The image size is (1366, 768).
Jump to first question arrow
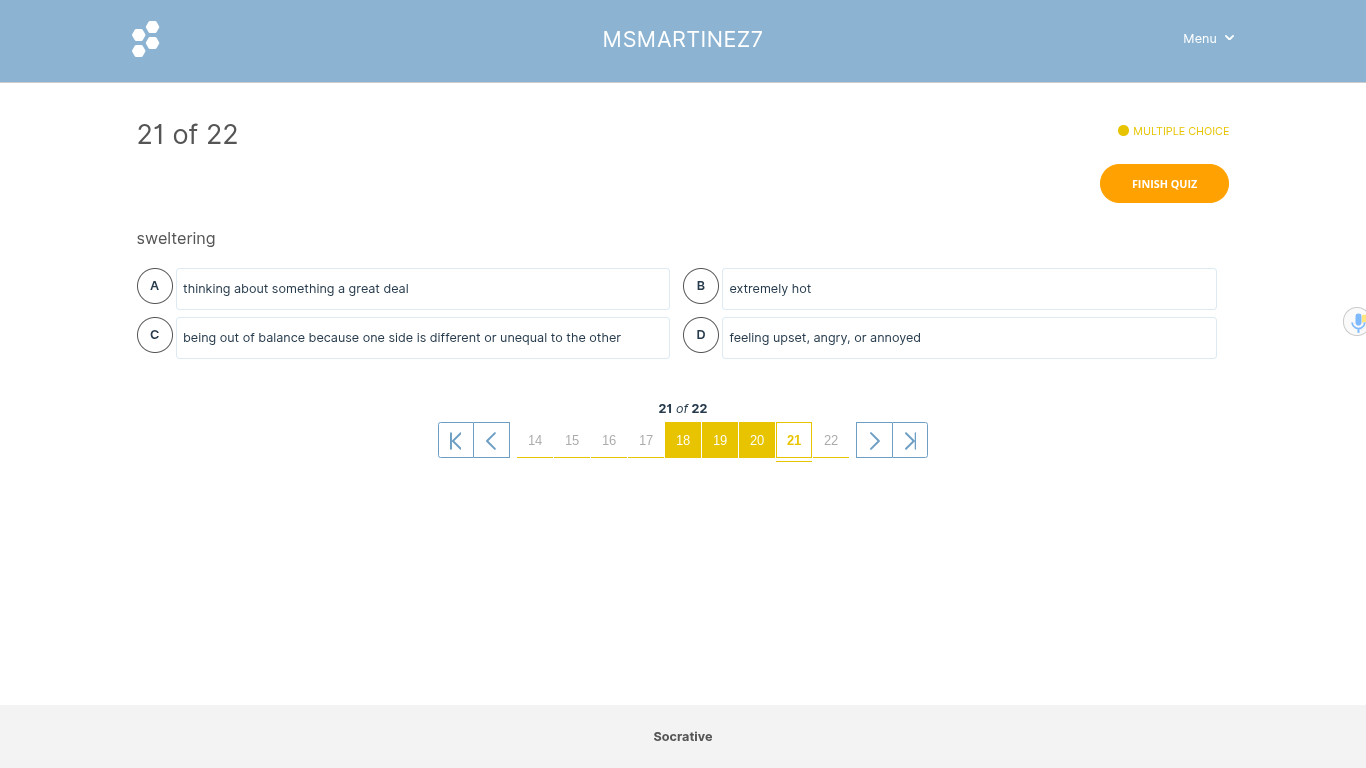pos(456,440)
